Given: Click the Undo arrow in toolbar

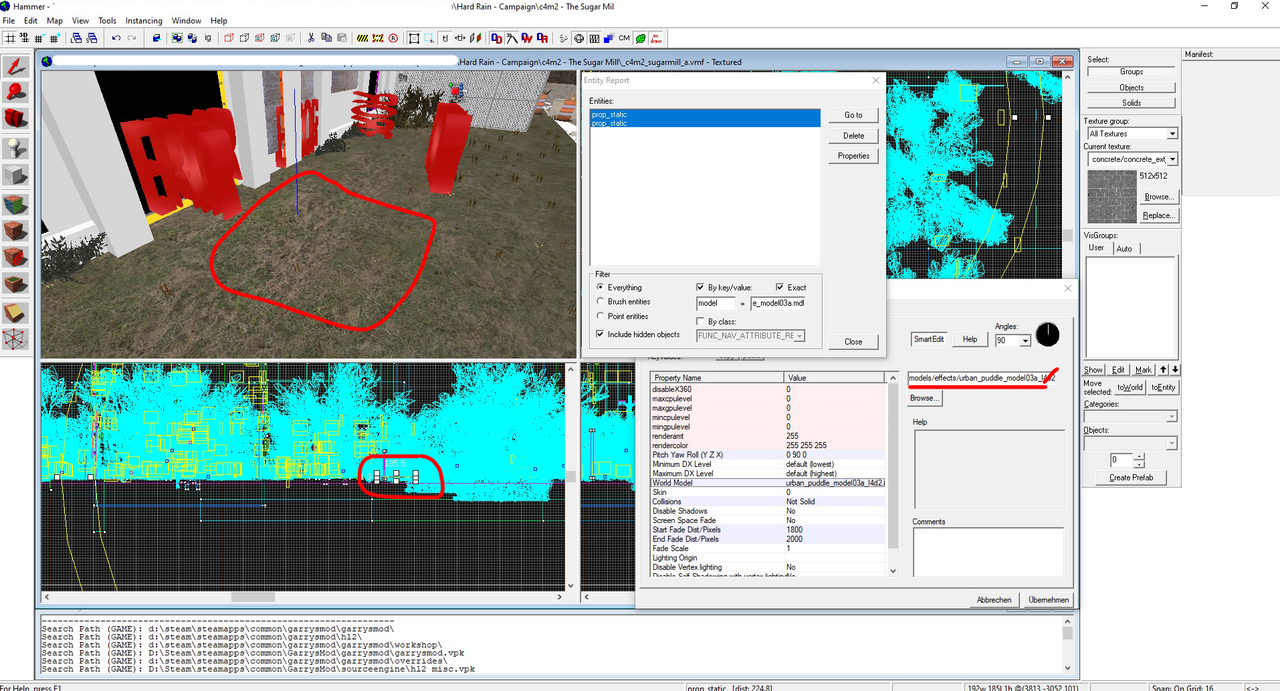Looking at the screenshot, I should [116, 38].
